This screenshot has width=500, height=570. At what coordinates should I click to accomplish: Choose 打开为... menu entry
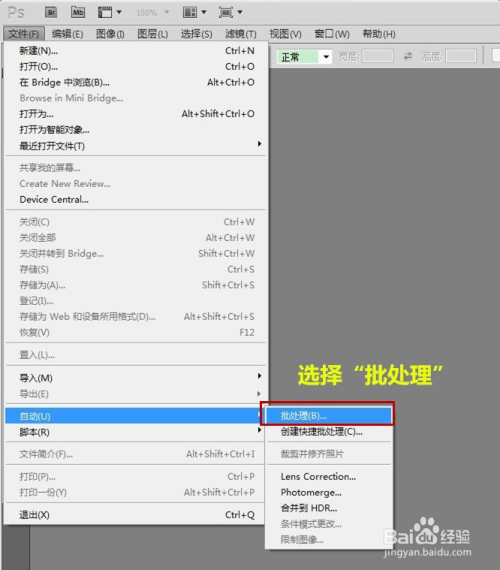136,114
